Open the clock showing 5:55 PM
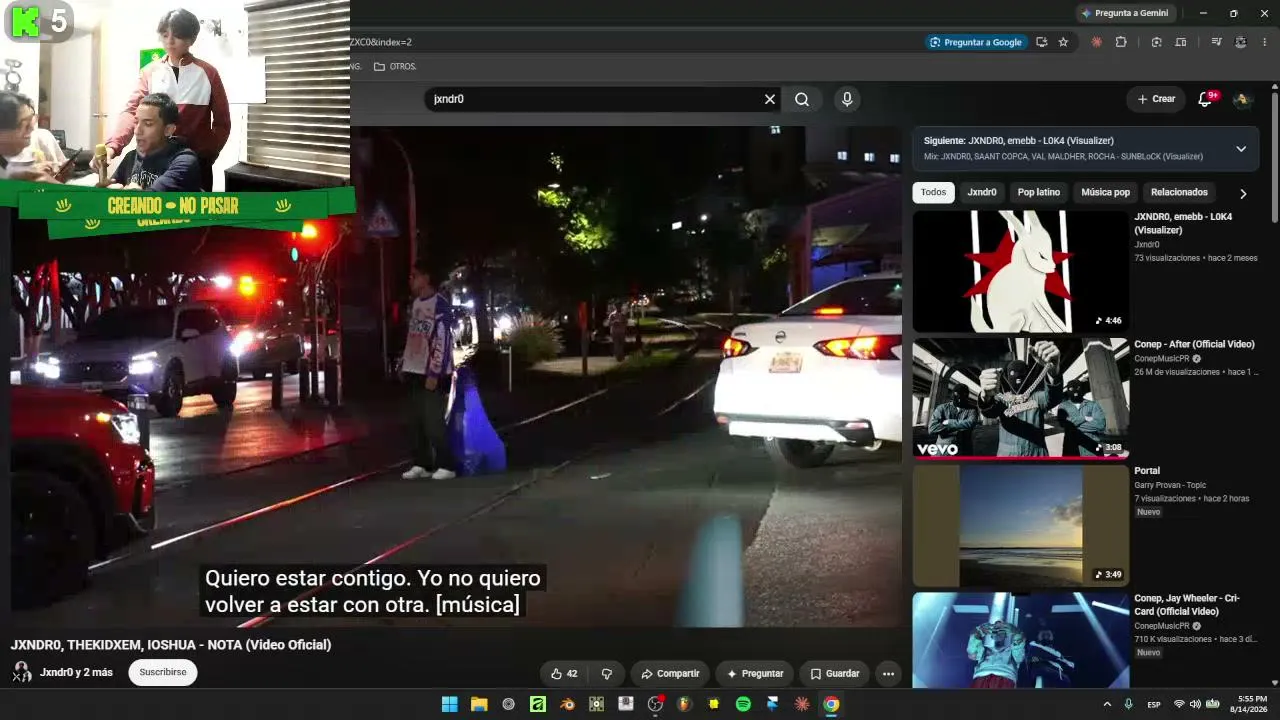Screen dimensions: 1280x720 [x=1250, y=704]
